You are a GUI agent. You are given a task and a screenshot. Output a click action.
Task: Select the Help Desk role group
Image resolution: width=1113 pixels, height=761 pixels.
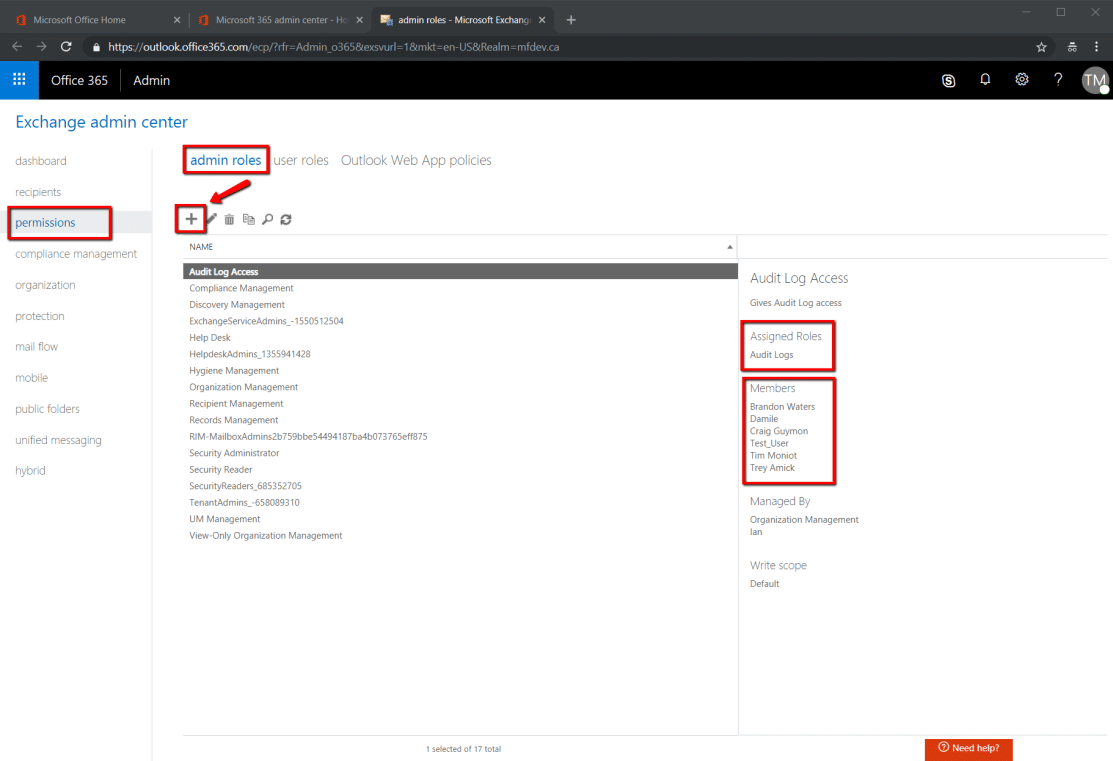pyautogui.click(x=460, y=338)
